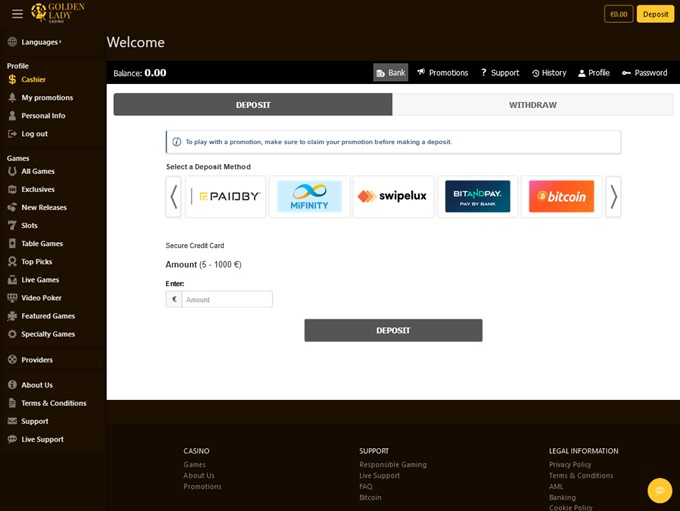Image resolution: width=680 pixels, height=511 pixels.
Task: Select the PaidBy deposit method
Action: pos(226,197)
